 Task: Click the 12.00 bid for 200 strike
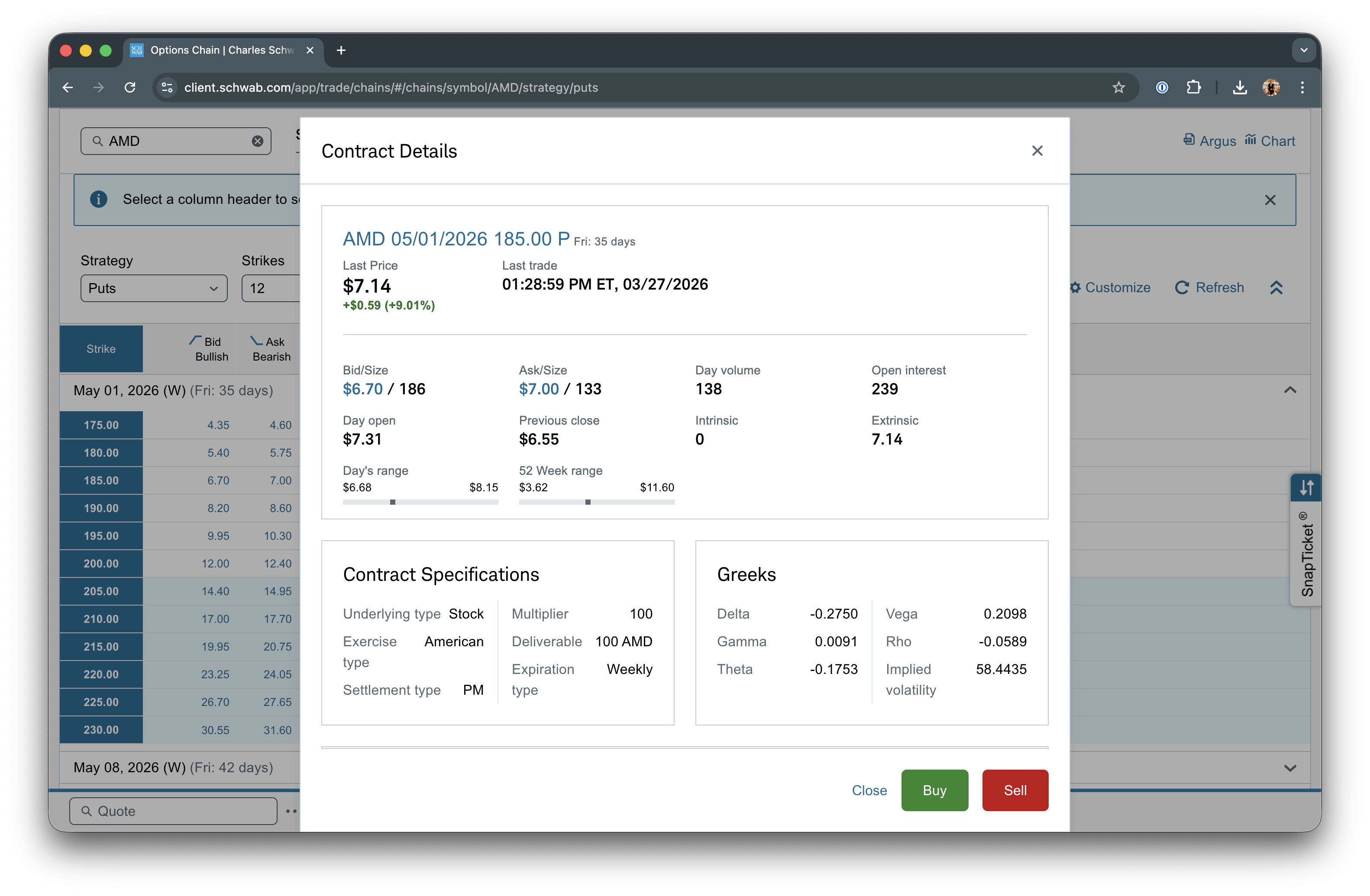215,564
